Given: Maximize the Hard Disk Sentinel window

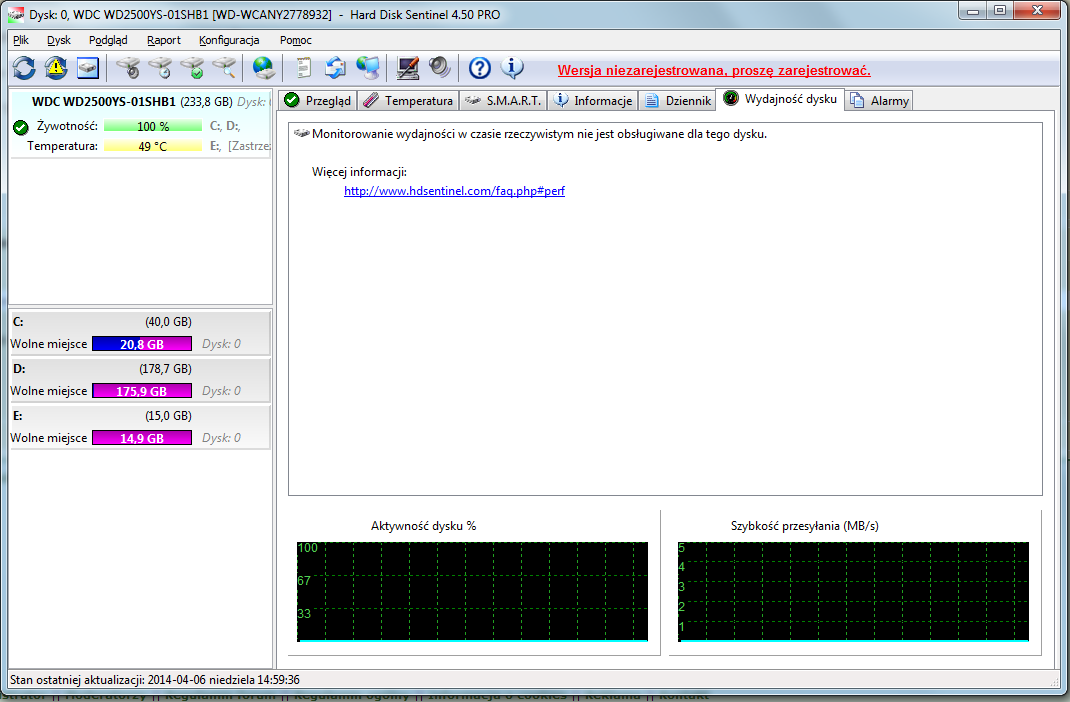Looking at the screenshot, I should (x=1000, y=11).
